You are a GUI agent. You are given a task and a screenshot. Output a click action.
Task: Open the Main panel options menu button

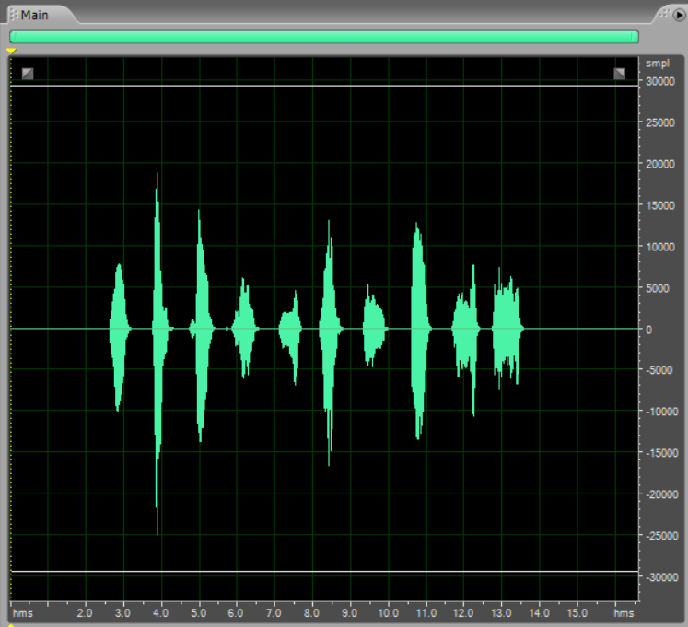[x=677, y=14]
